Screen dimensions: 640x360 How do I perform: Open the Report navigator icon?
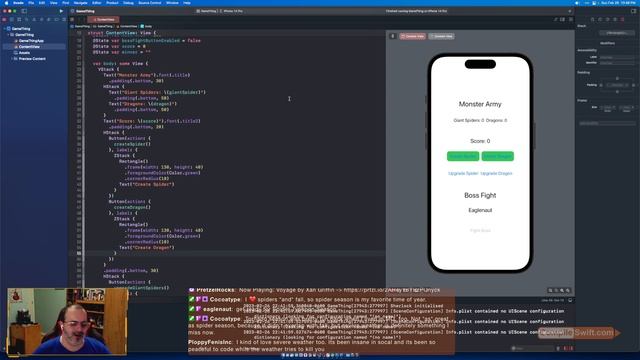(64, 19)
